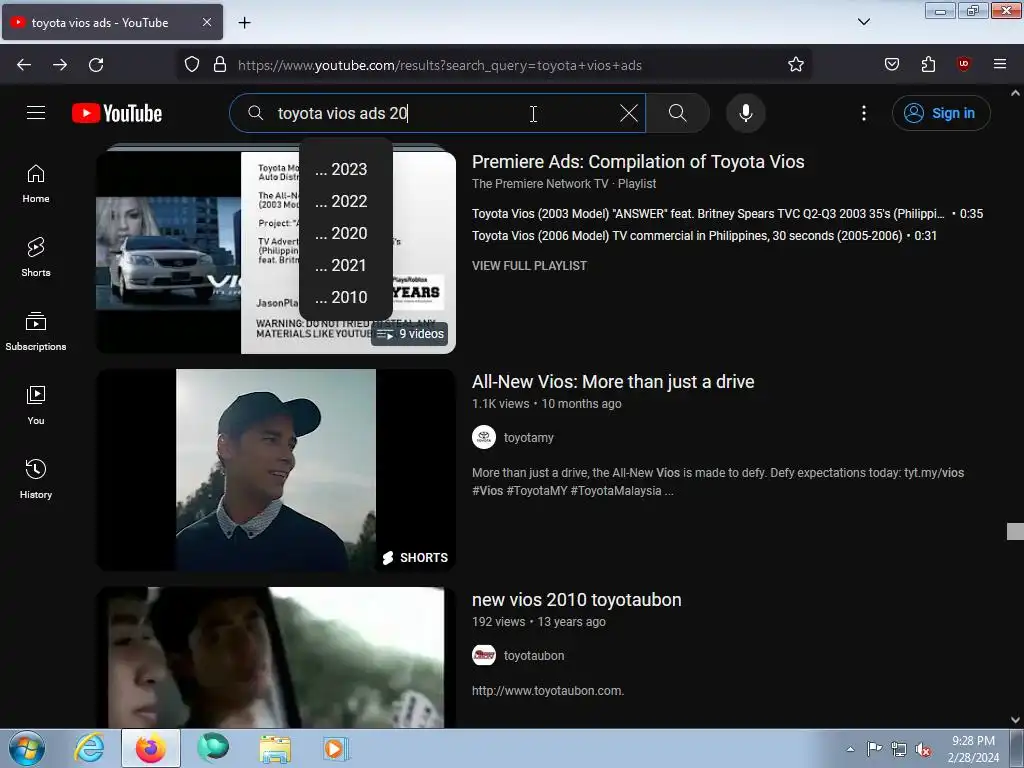
Task: Reload the page
Action: [96, 65]
